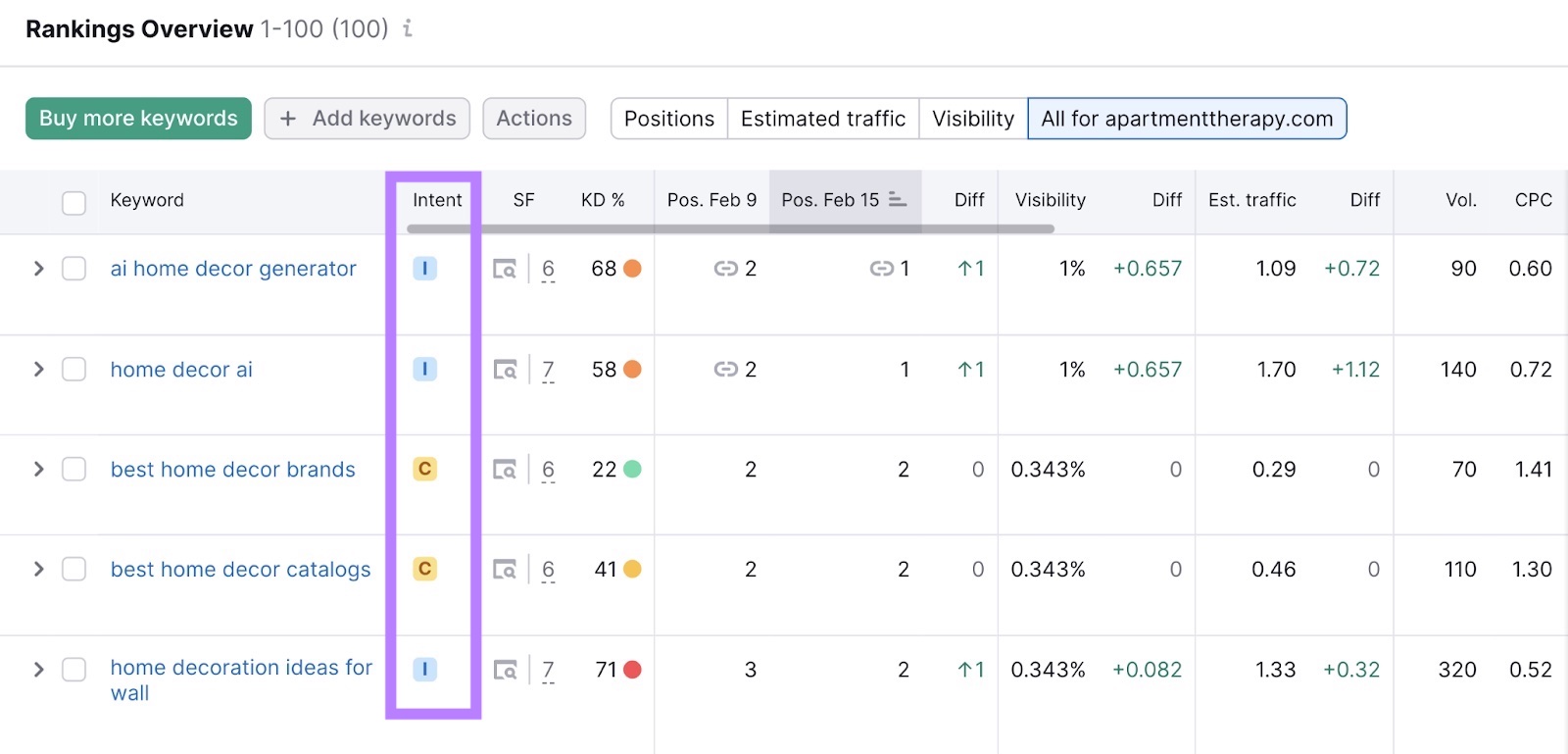The image size is (1568, 754).
Task: Click volume value 320
Action: click(x=1457, y=670)
